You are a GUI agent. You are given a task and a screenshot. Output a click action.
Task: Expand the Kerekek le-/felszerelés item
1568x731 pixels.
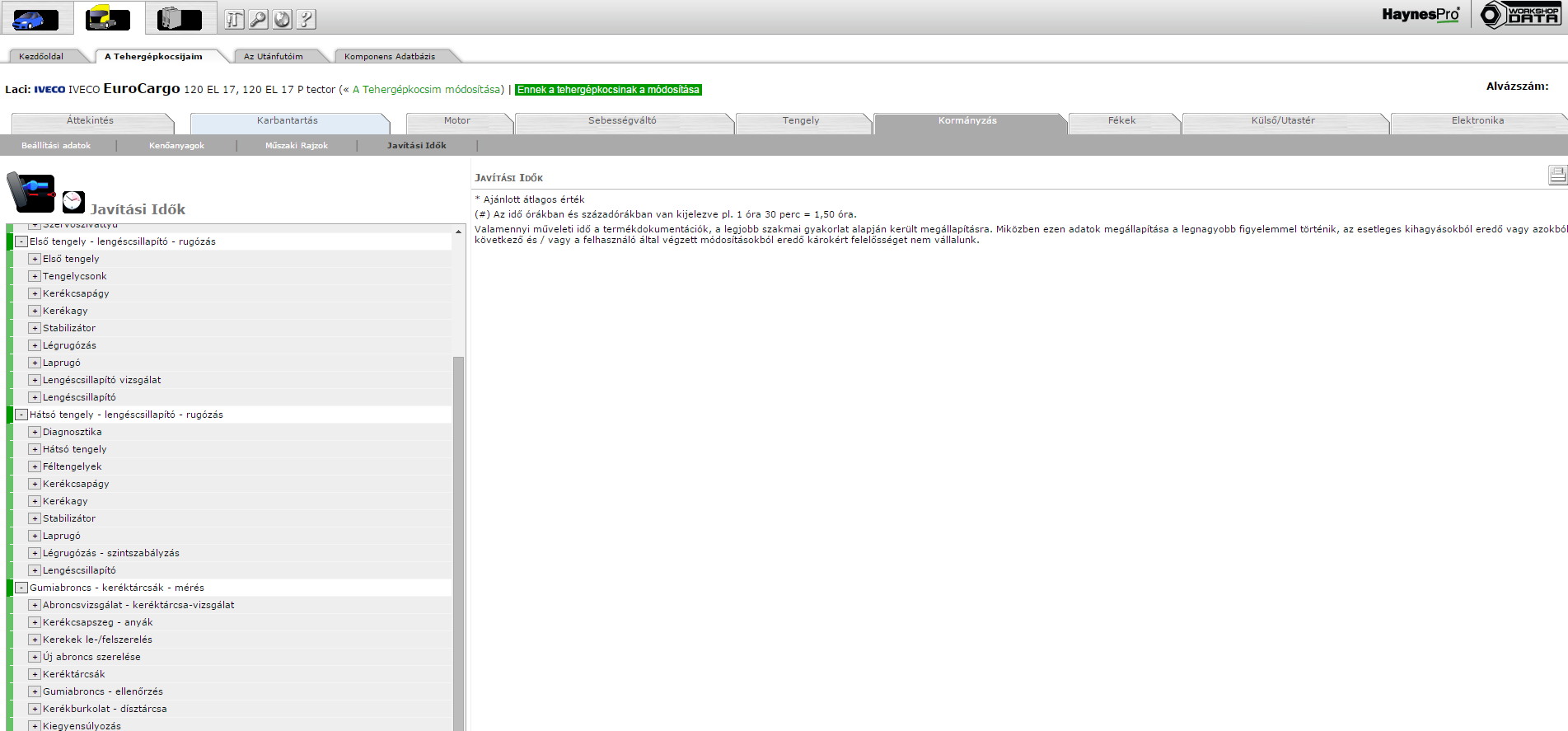[x=35, y=640]
